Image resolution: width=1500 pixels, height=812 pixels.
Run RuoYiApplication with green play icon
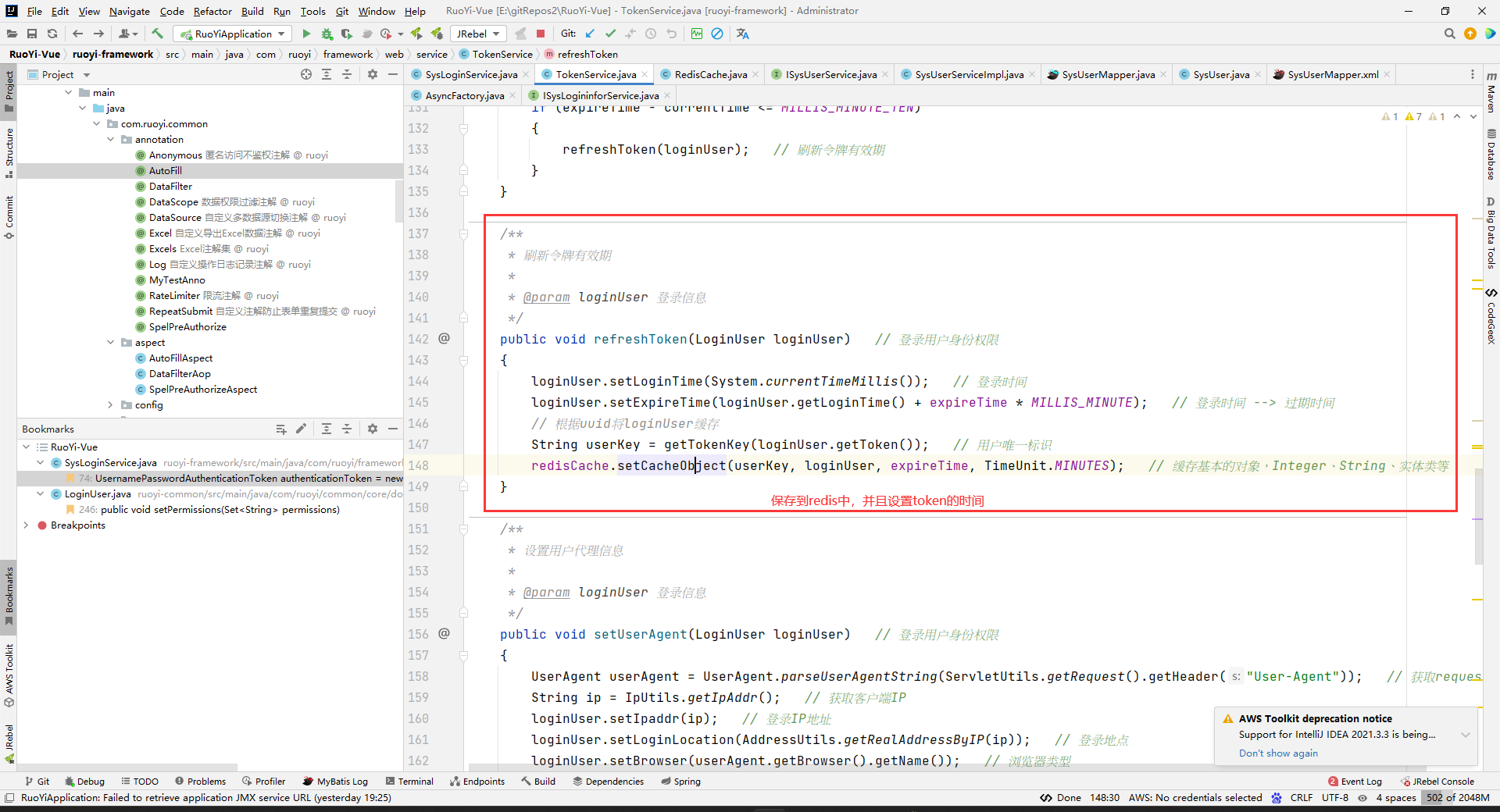coord(306,34)
